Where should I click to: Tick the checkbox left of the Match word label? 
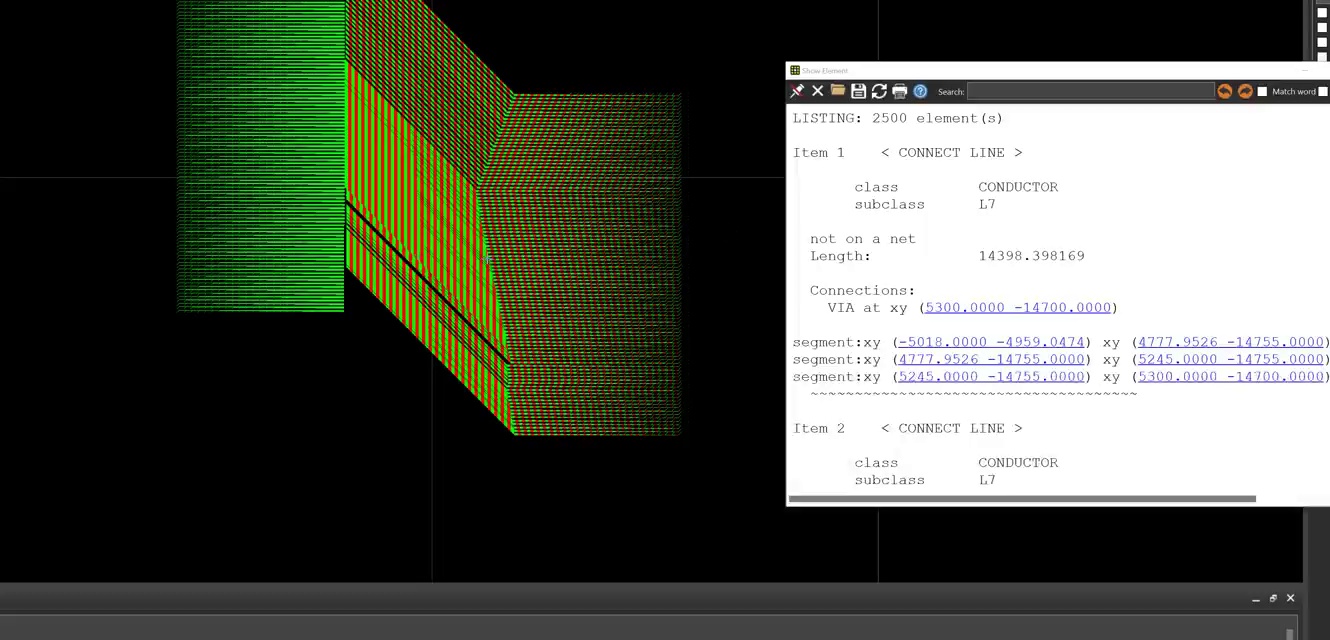coord(1262,92)
